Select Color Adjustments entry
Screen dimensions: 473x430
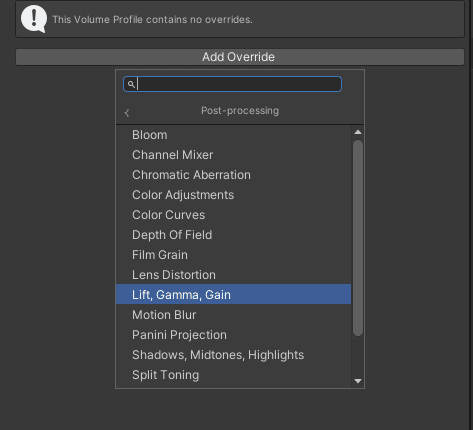pyautogui.click(x=233, y=195)
